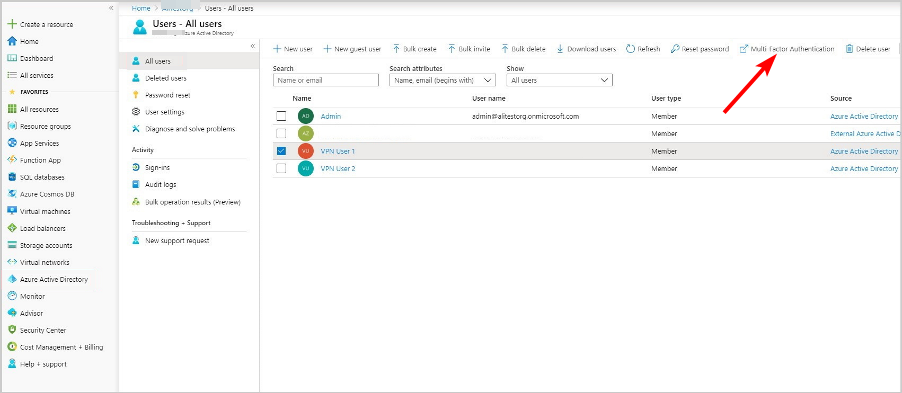Click the Users - All users breadcrumb
Screen dimensions: 902x393
click(x=229, y=9)
